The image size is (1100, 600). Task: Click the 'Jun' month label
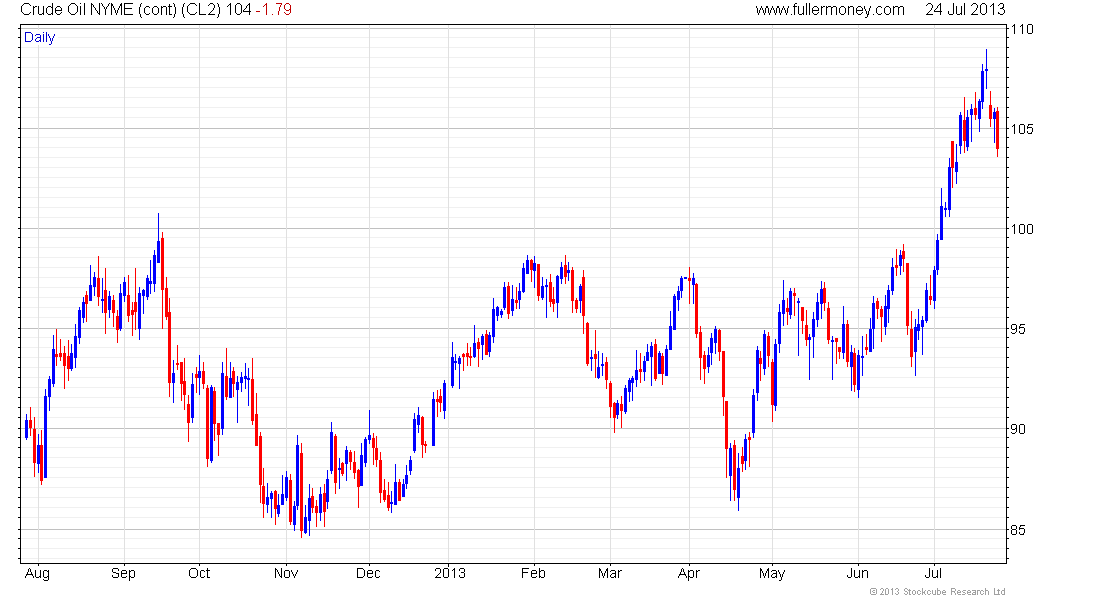pos(857,573)
